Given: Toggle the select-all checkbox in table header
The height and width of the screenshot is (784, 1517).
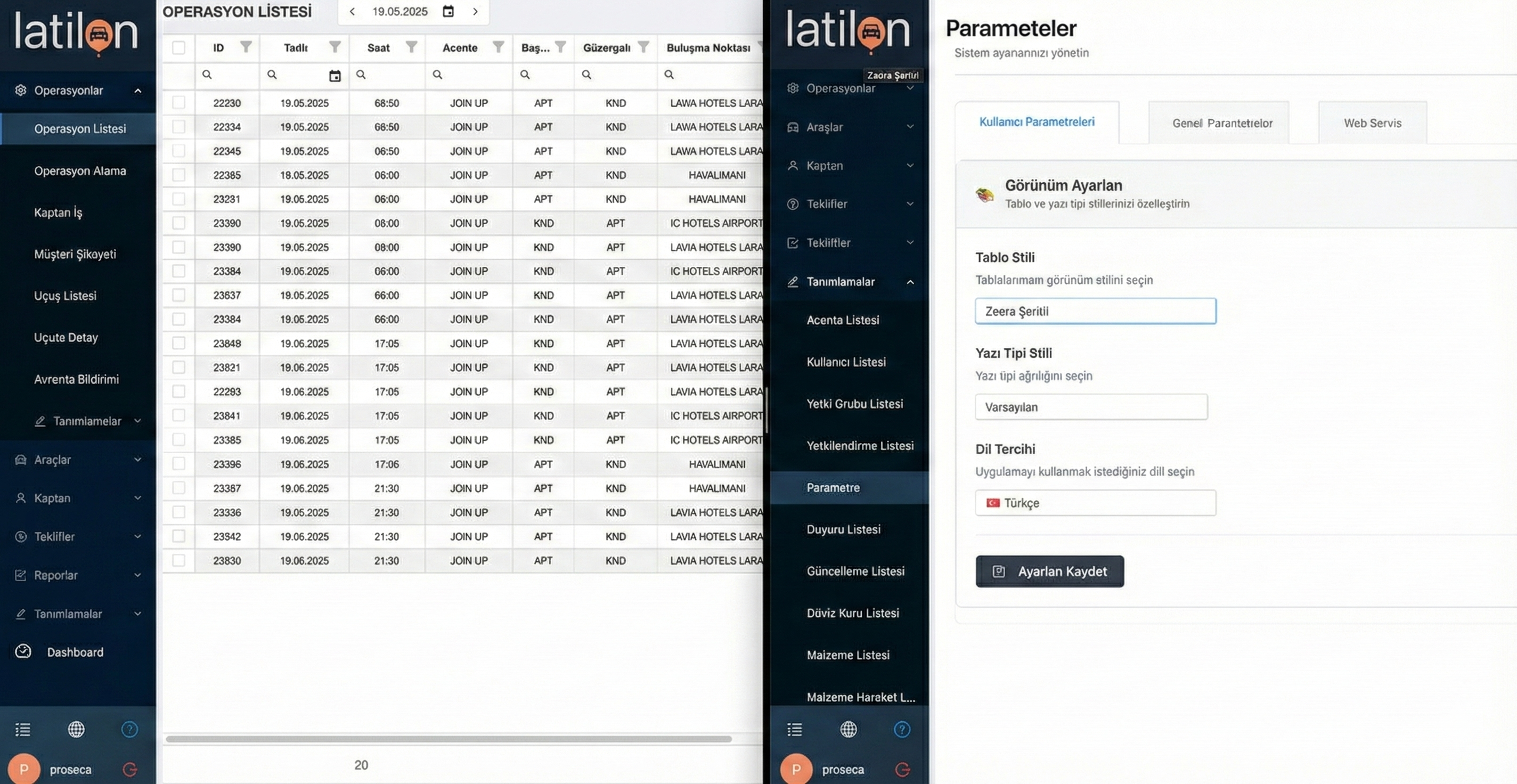Looking at the screenshot, I should [178, 48].
